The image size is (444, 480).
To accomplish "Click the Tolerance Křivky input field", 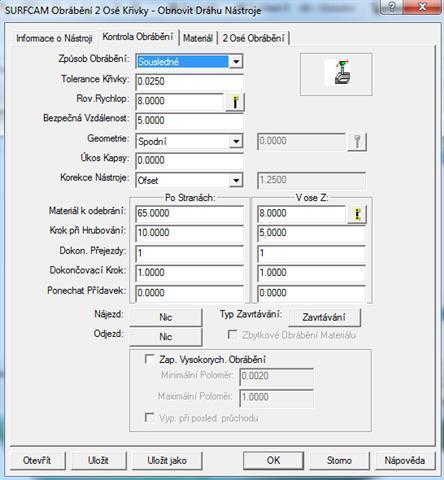I will coord(189,82).
